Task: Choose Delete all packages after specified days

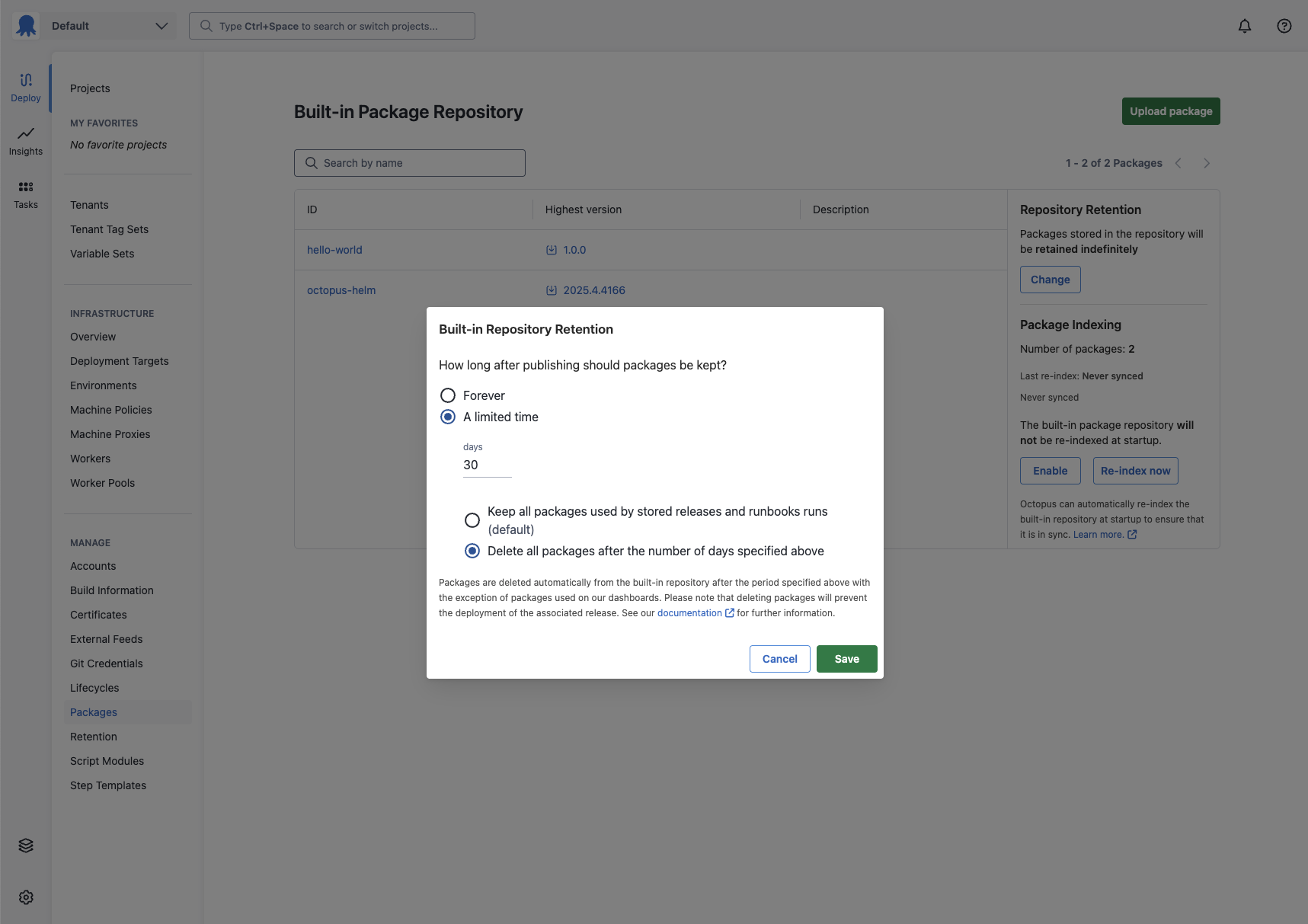Action: click(472, 551)
